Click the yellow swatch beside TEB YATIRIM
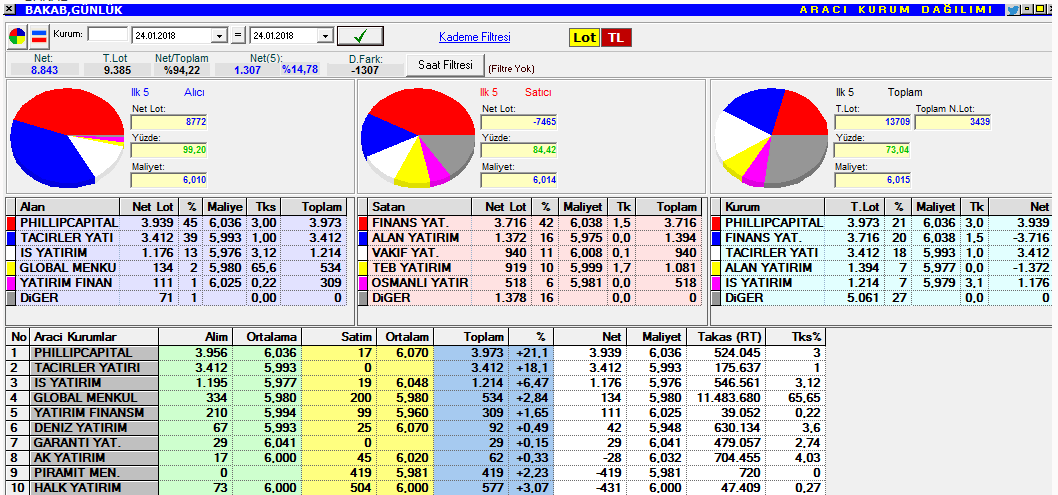This screenshot has width=1058, height=495. click(x=364, y=268)
